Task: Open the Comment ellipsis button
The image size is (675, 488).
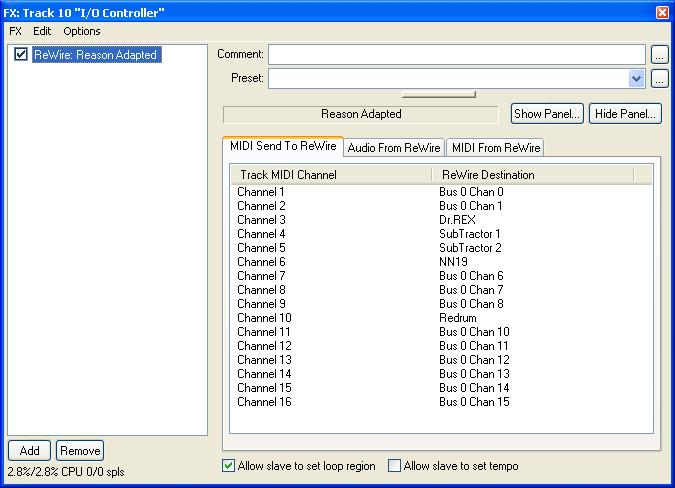Action: [x=660, y=55]
